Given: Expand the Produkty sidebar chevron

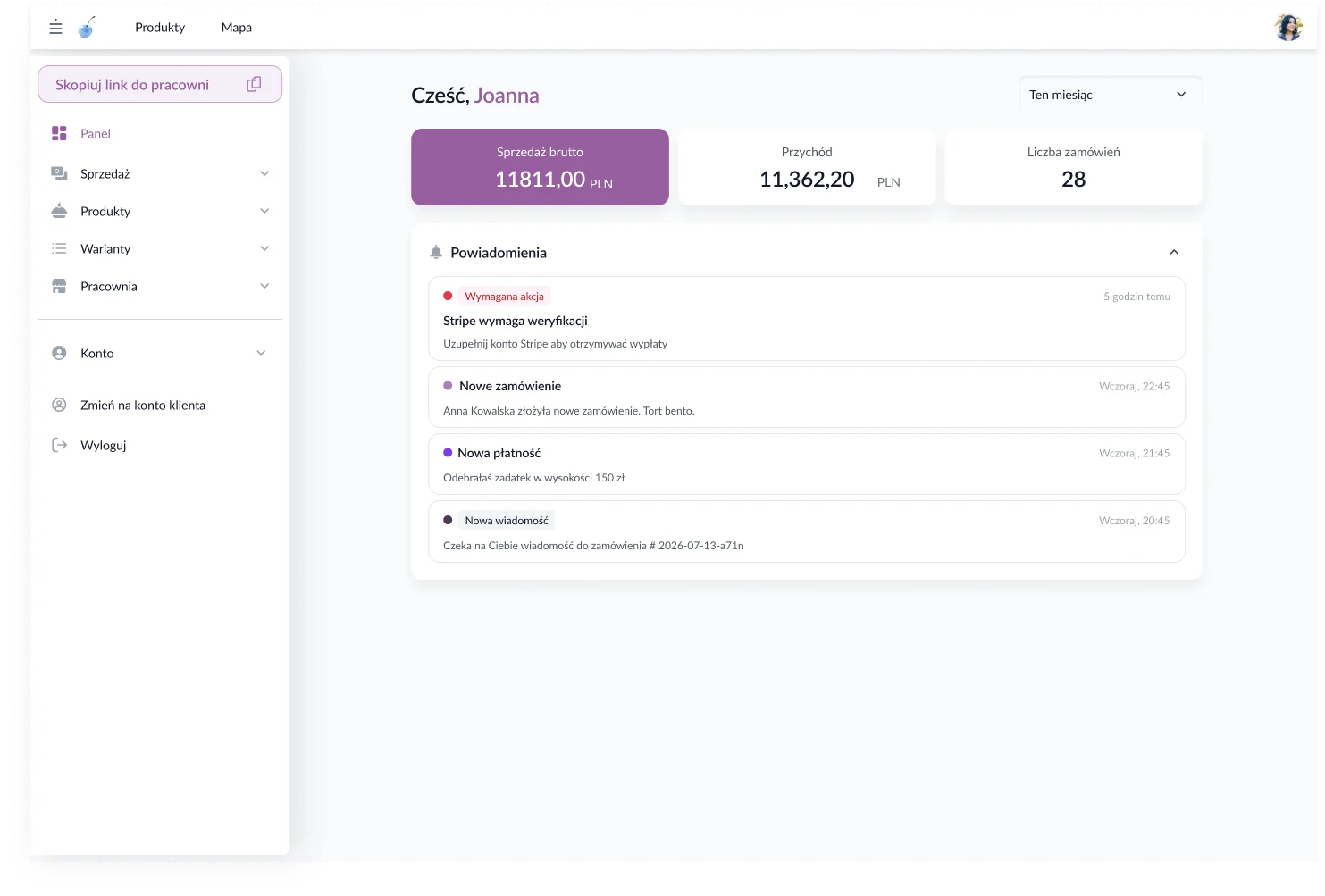Looking at the screenshot, I should (264, 211).
